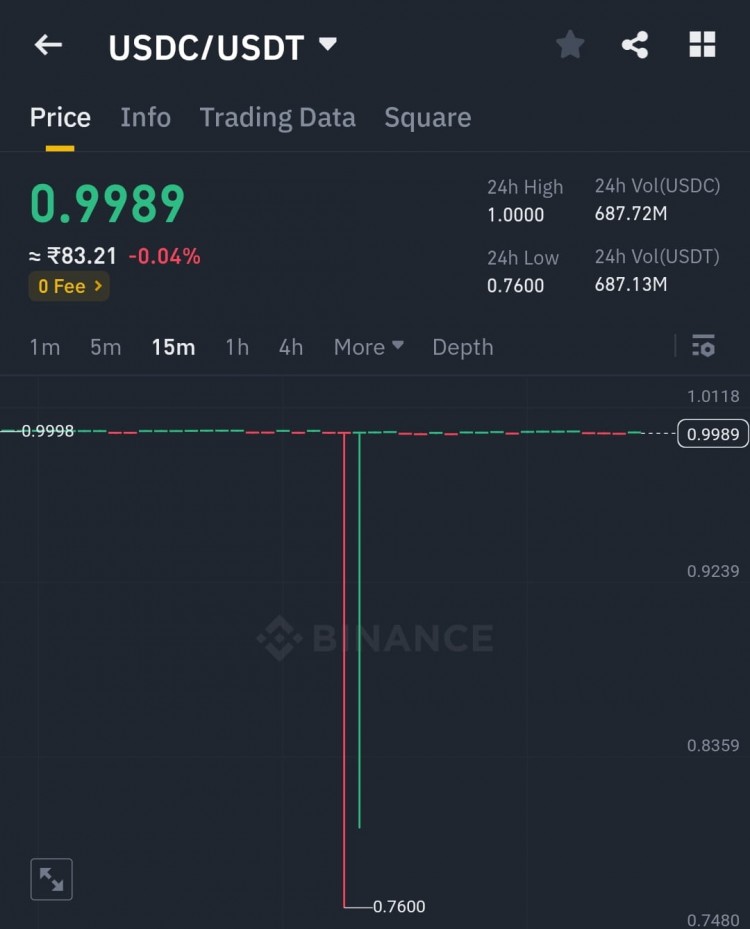
Task: Select the Price tab
Action: (x=60, y=118)
